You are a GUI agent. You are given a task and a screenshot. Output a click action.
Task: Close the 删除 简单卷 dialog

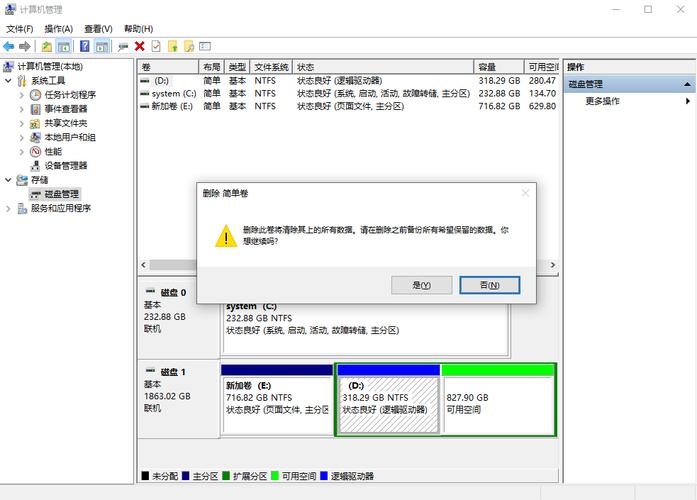525,193
